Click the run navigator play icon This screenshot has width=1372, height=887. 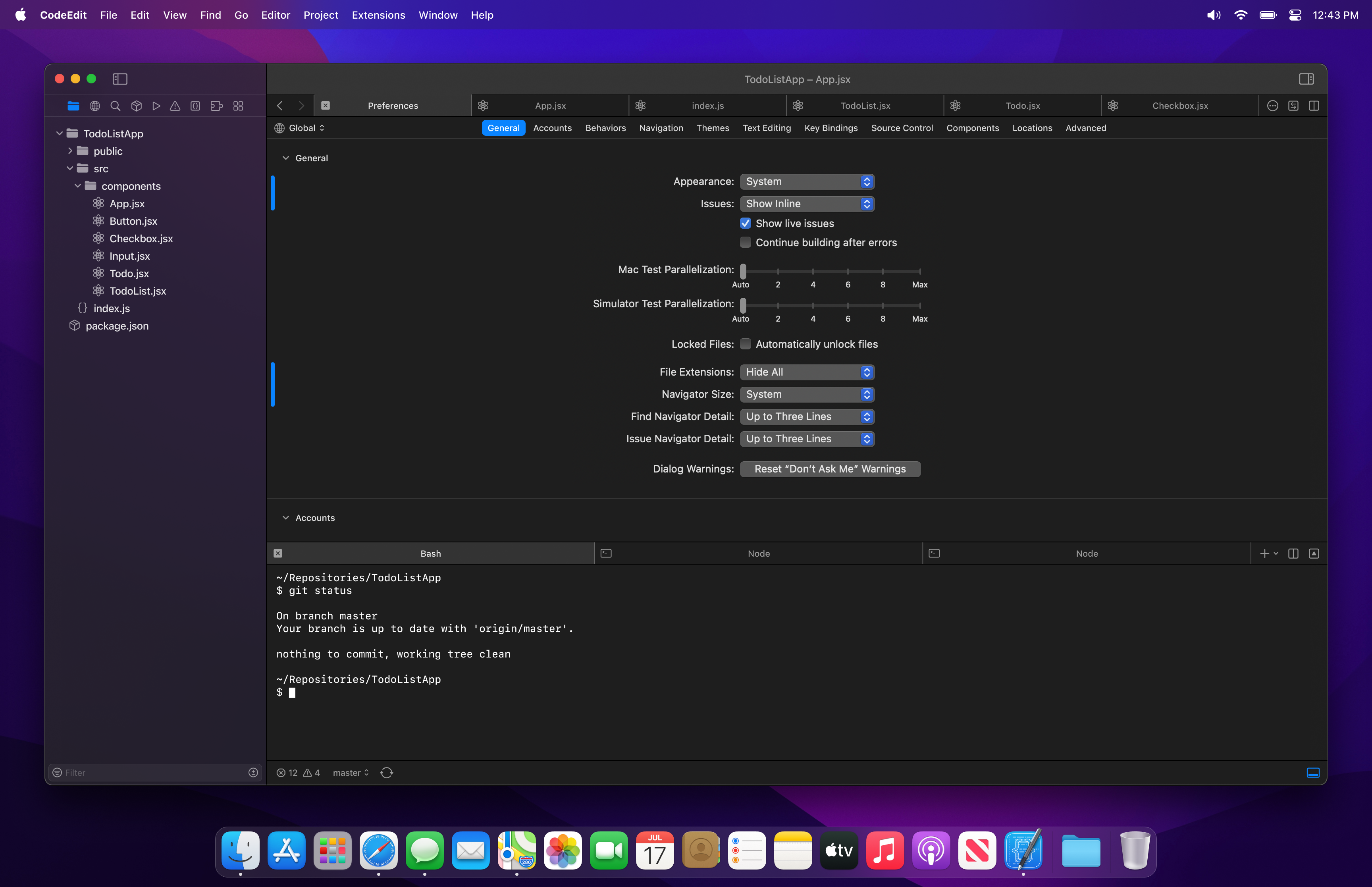coord(156,106)
